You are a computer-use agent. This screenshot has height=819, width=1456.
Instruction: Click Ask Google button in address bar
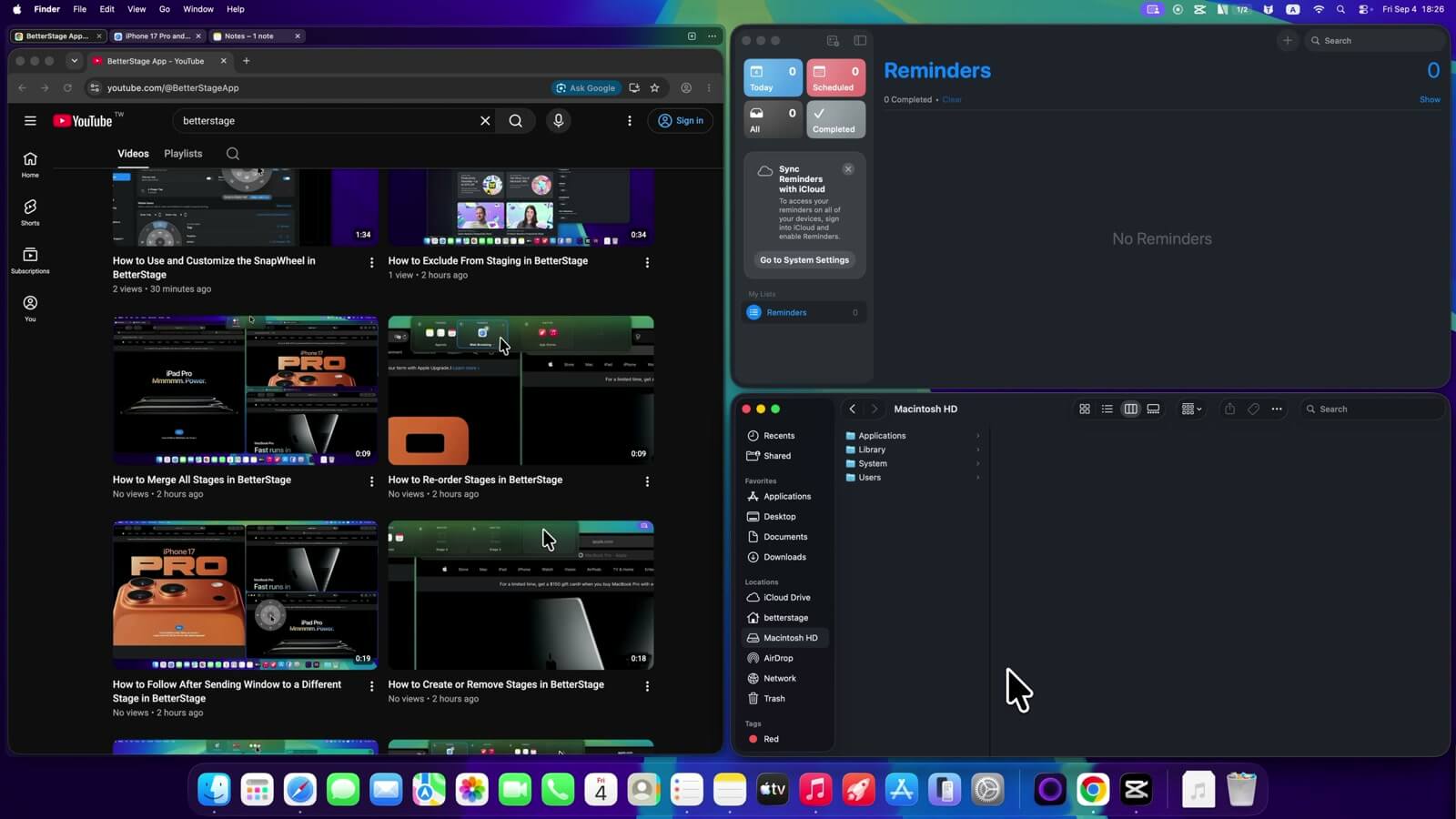[x=586, y=88]
